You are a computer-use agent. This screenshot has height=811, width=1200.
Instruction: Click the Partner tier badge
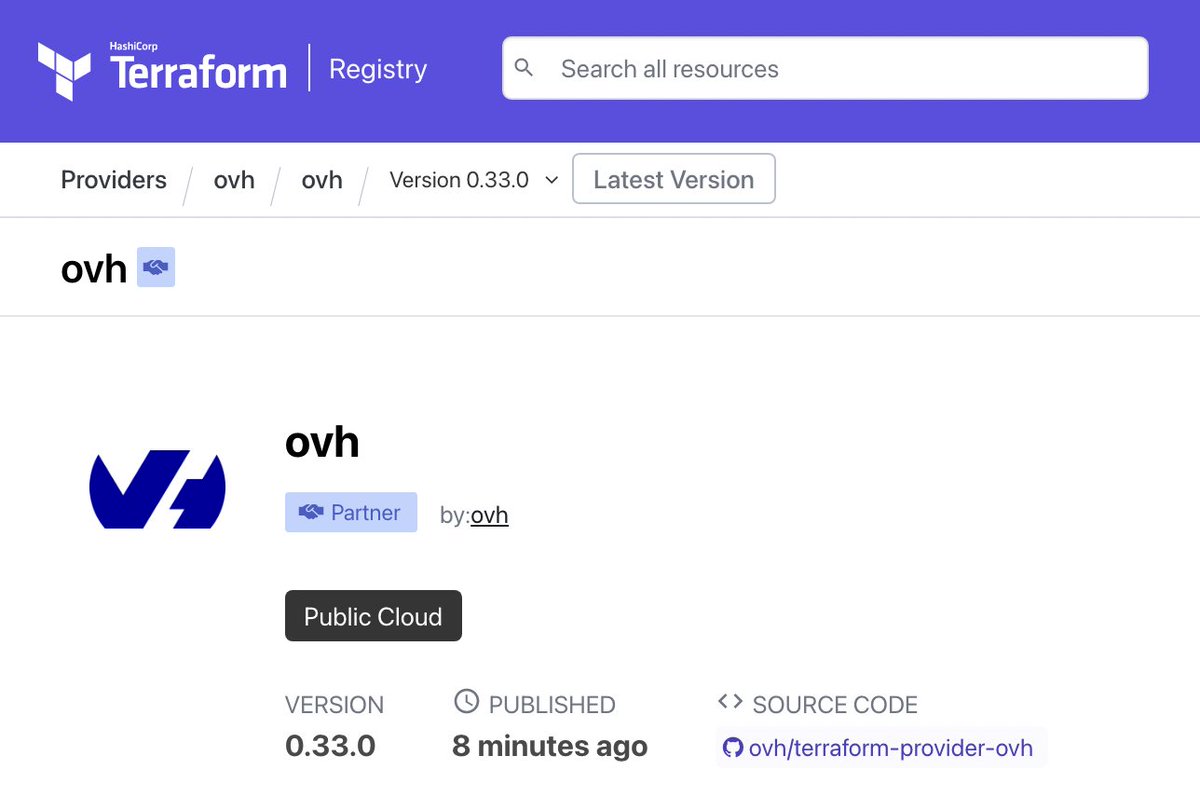[351, 512]
